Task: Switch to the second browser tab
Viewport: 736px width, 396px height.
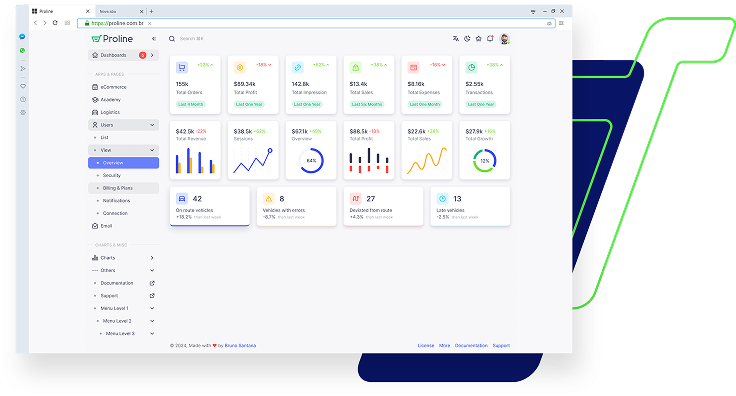Action: tap(120, 11)
